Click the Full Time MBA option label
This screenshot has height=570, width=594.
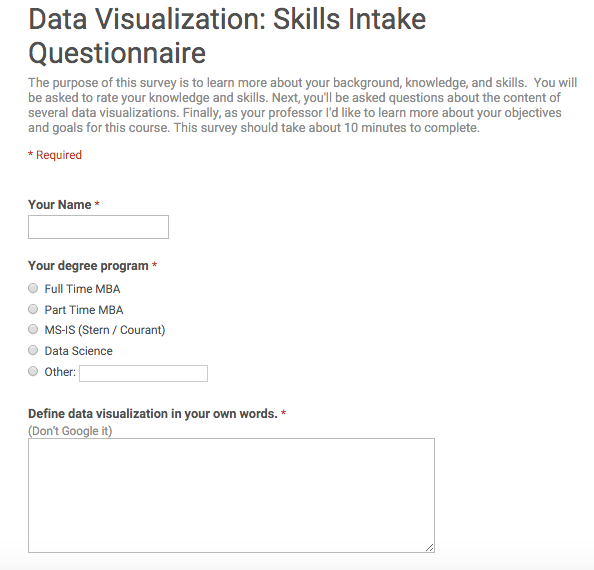(83, 289)
